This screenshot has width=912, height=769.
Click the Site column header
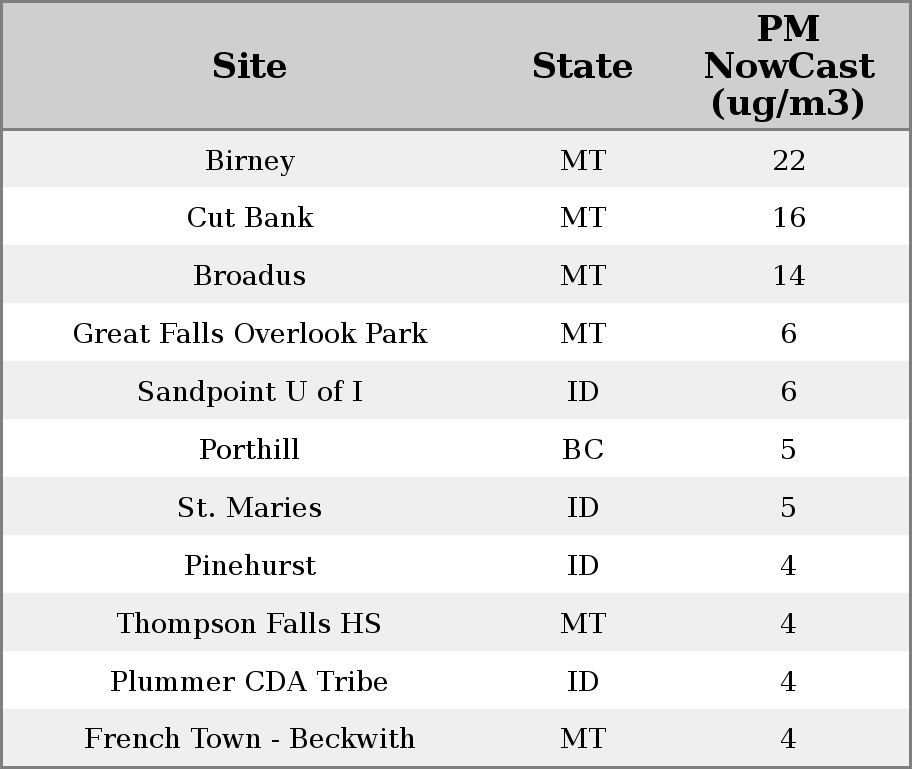pos(250,66)
